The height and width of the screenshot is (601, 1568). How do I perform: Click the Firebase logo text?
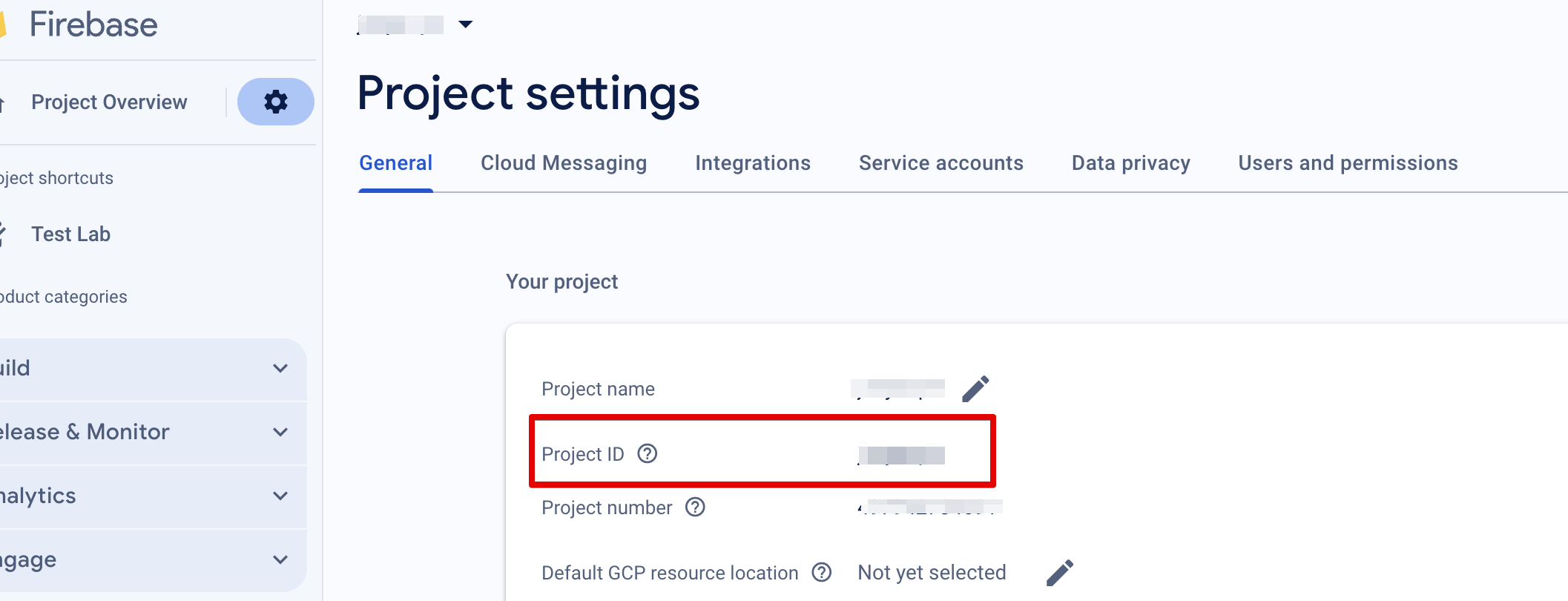pos(93,24)
